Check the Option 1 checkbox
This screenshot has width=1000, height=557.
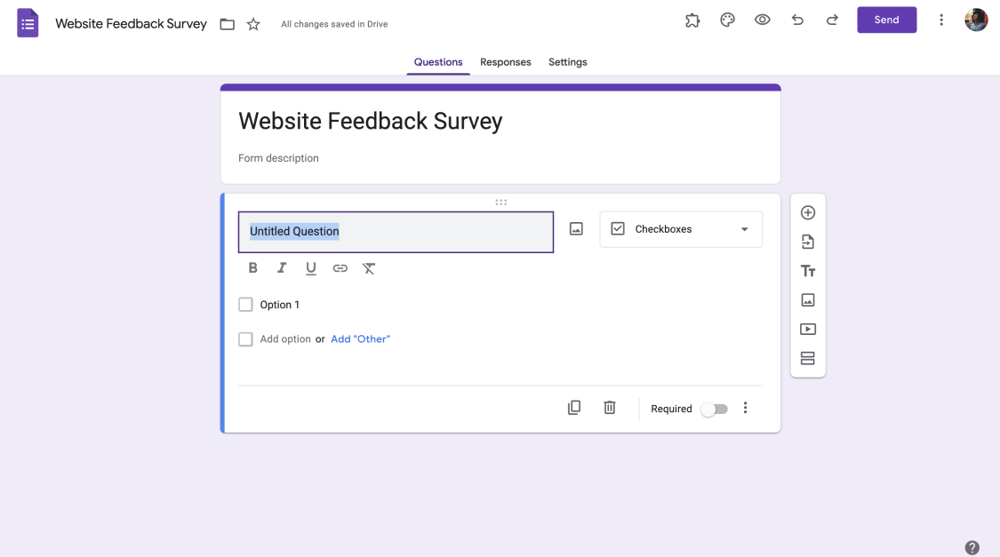246,305
